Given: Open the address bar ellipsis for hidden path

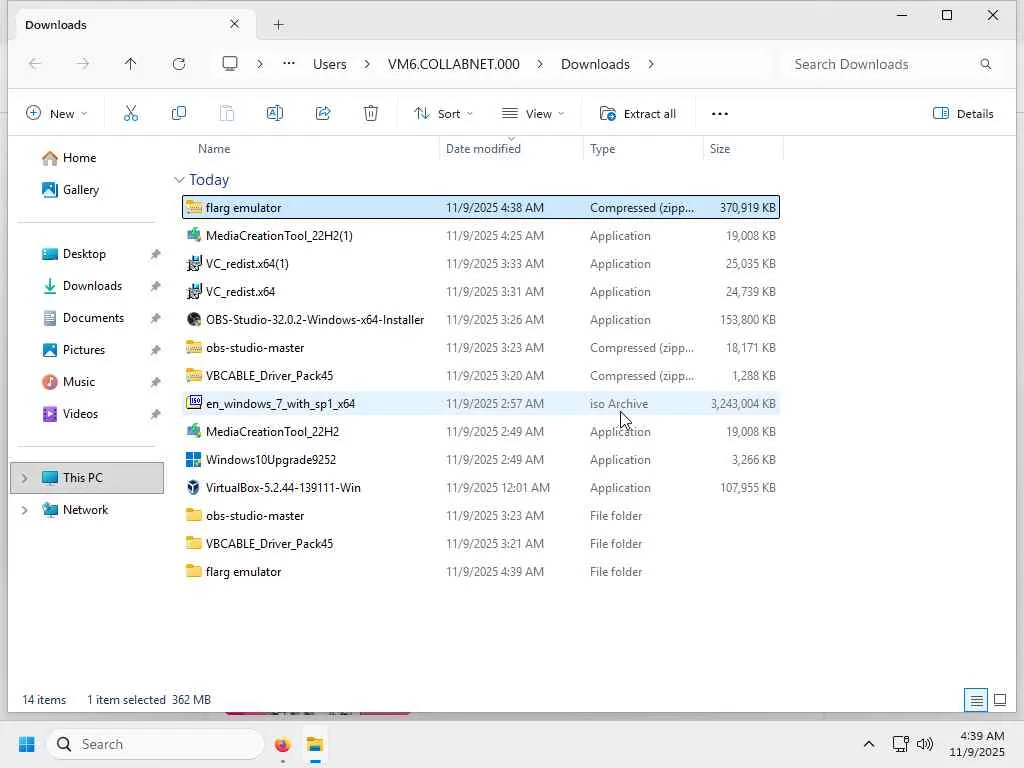Looking at the screenshot, I should tap(289, 64).
